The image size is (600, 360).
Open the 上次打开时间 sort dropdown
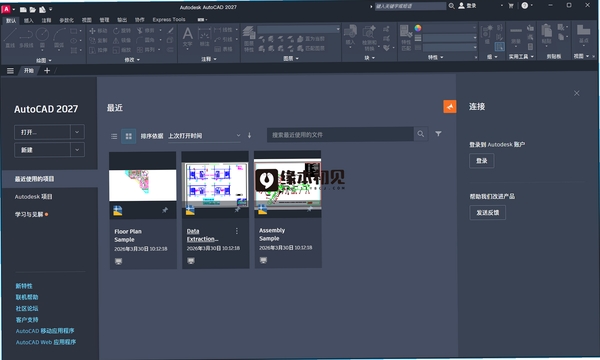tap(204, 136)
